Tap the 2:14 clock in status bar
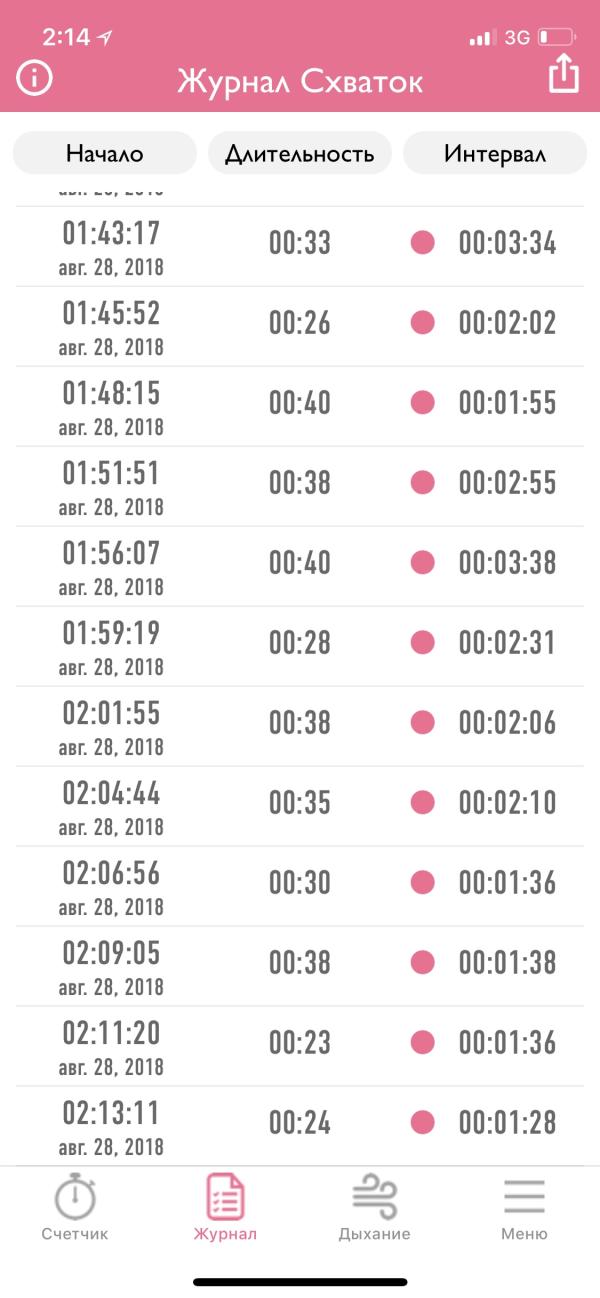Screen dimensions: 600x1298 tap(66, 37)
